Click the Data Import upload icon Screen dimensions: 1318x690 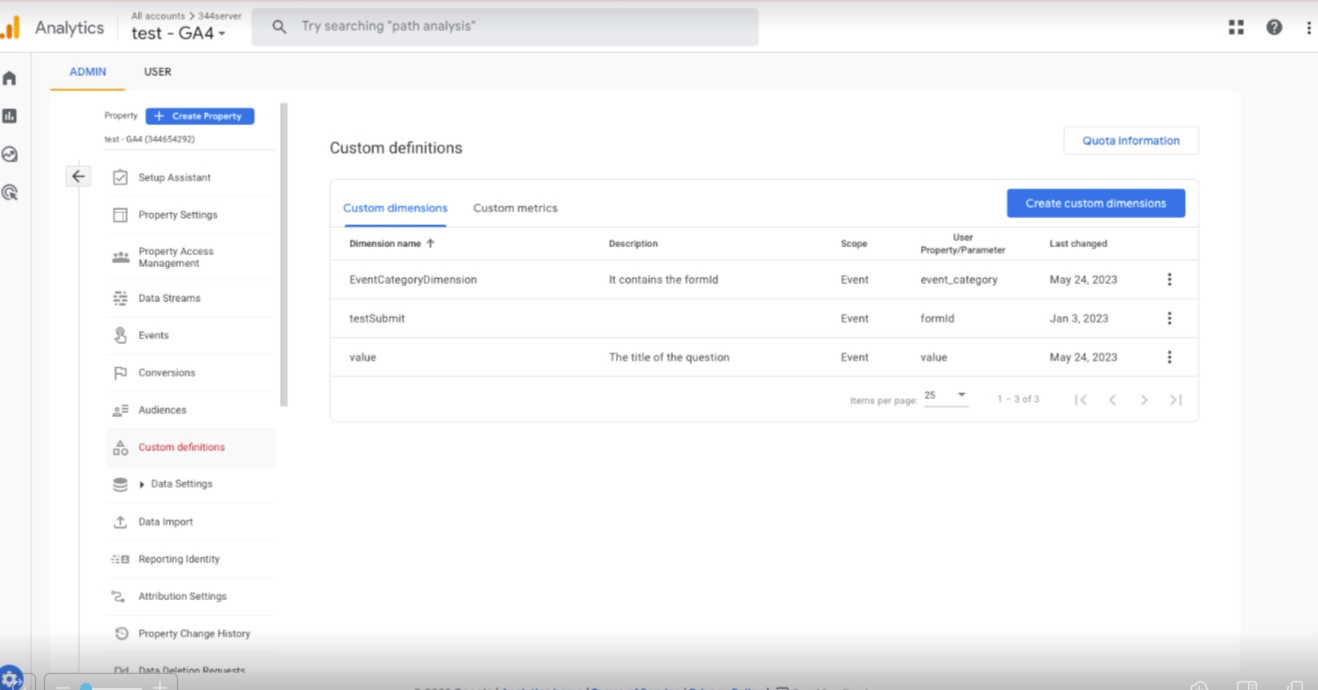120,522
